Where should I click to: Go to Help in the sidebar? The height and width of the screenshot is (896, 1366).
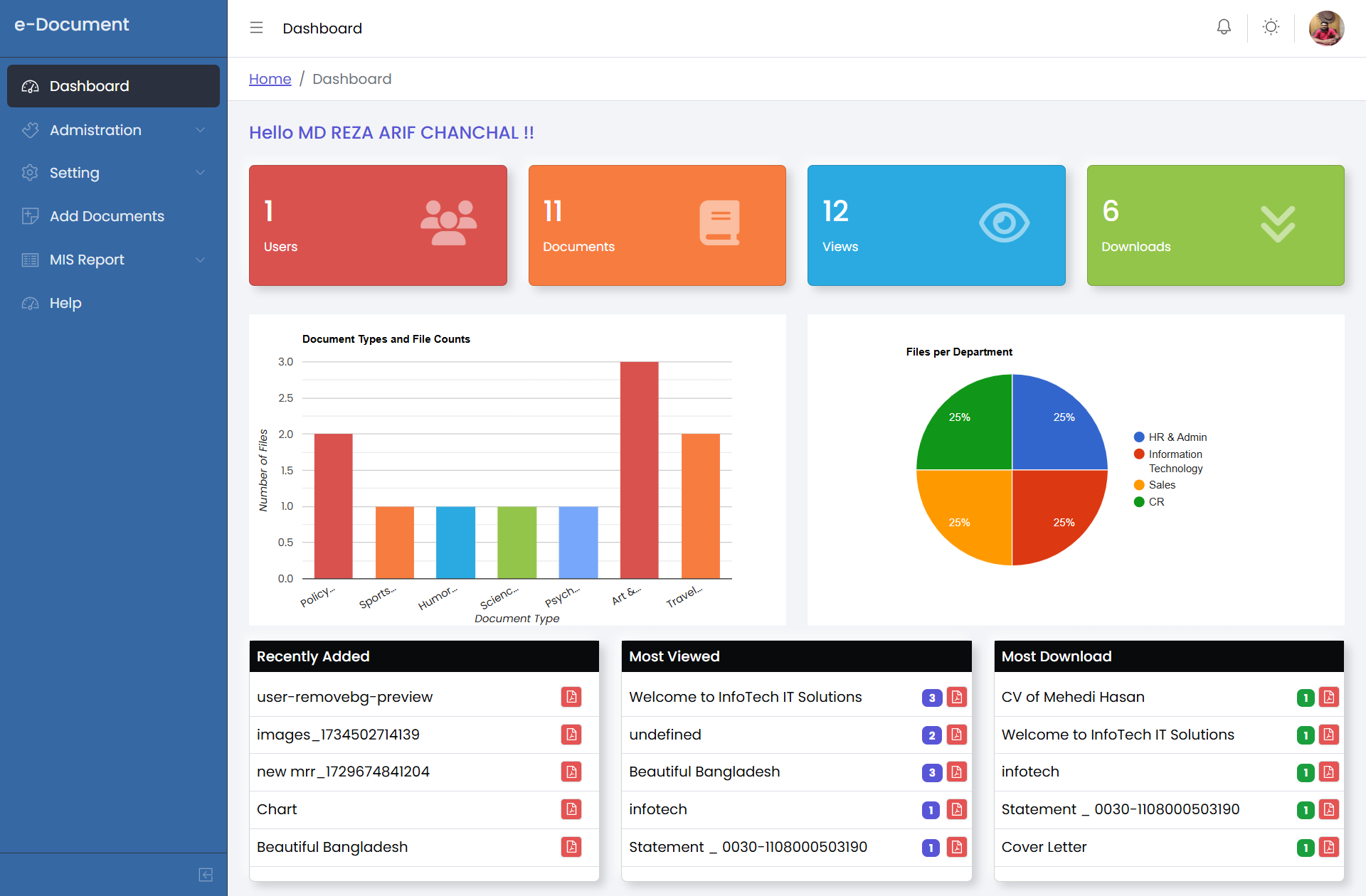(65, 303)
